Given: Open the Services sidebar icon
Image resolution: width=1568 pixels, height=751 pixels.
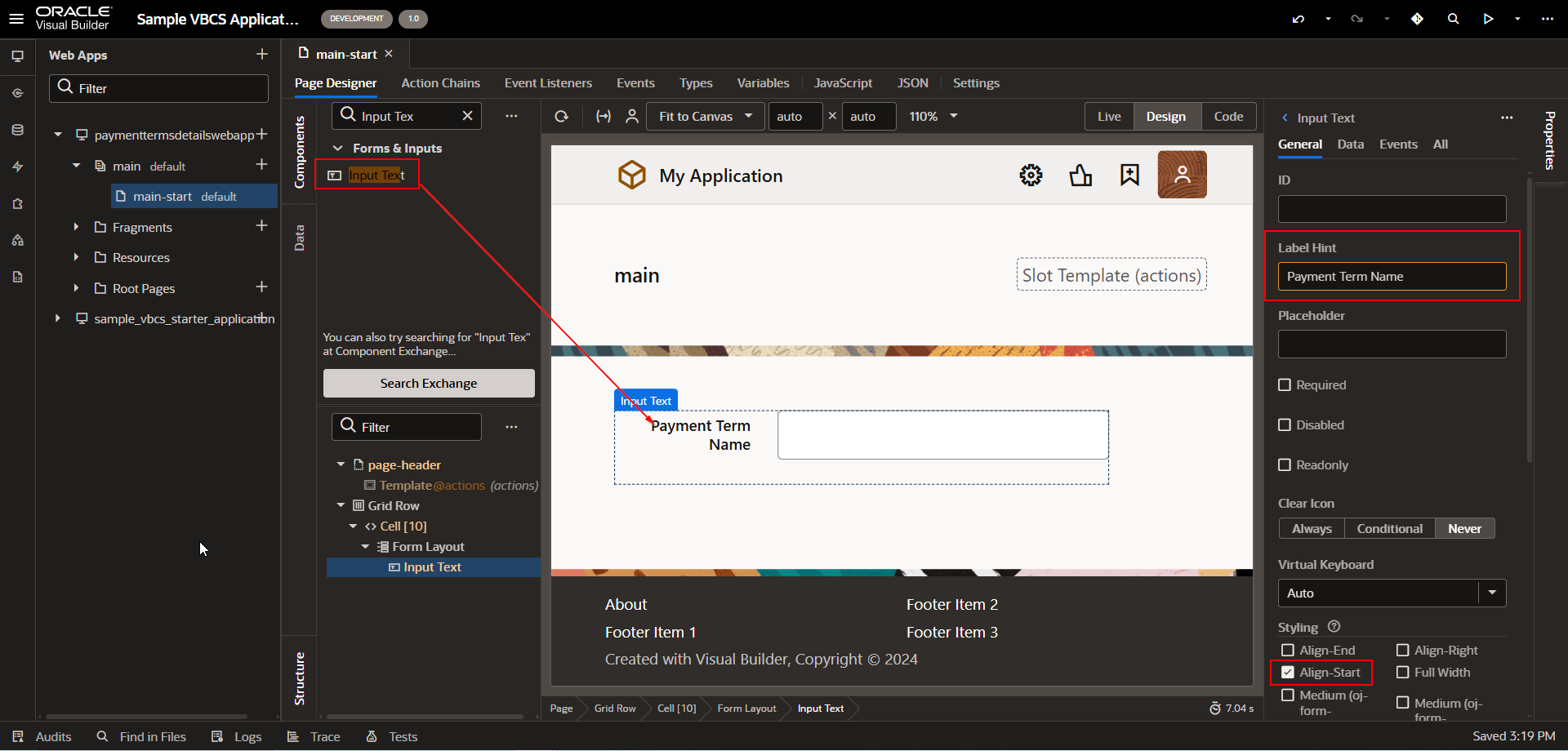Looking at the screenshot, I should tap(17, 93).
